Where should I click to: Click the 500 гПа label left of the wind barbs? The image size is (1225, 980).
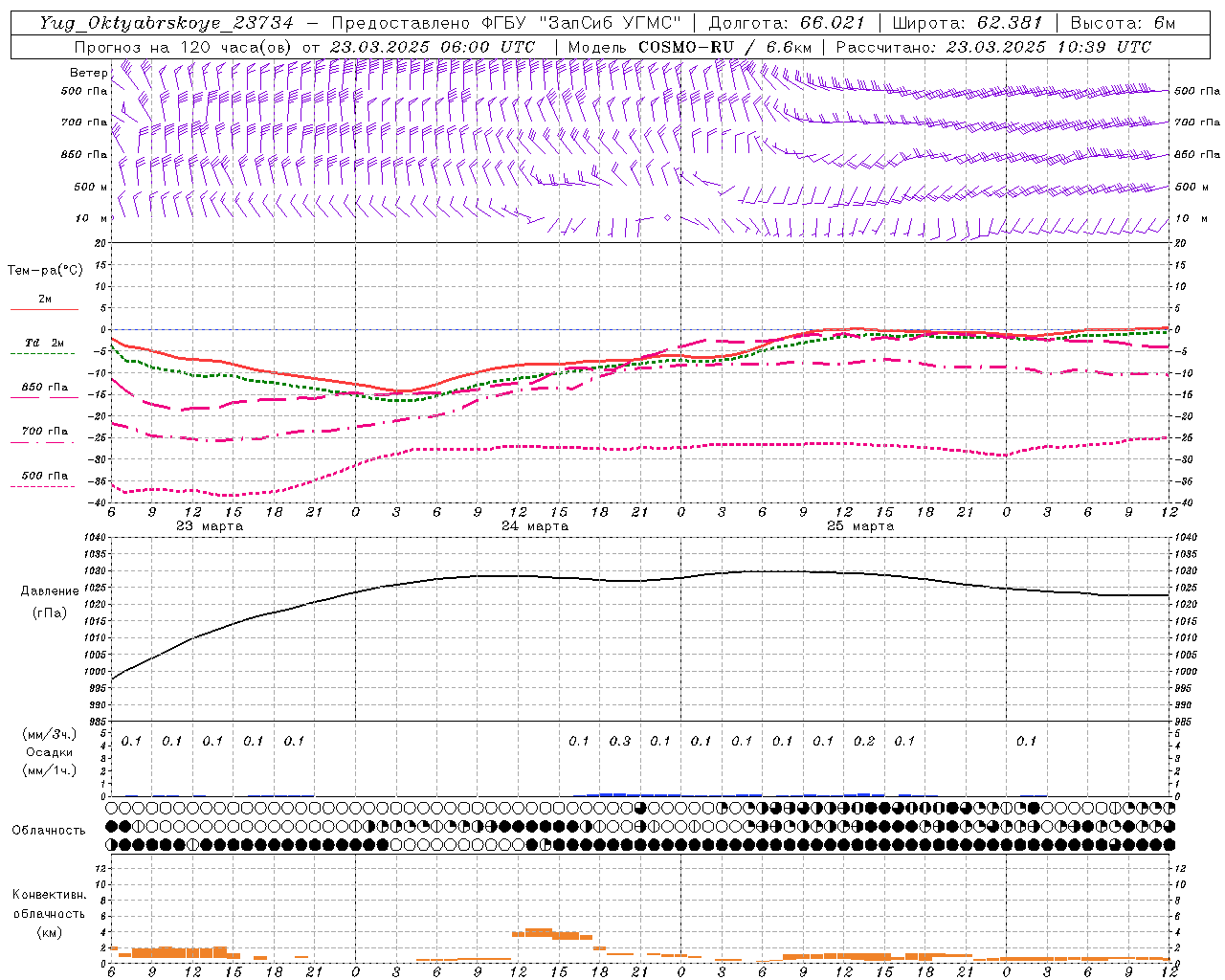84,92
